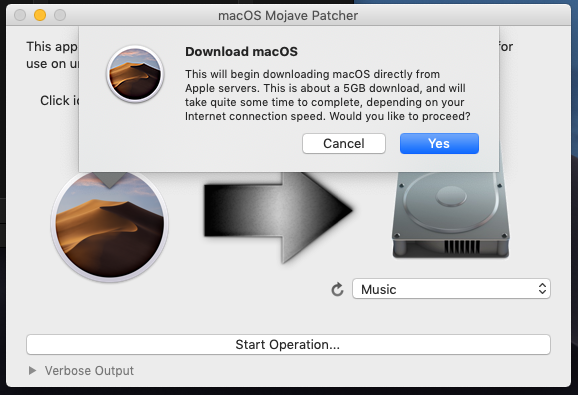Refresh the volume list with the reload icon
The width and height of the screenshot is (578, 395).
click(337, 290)
